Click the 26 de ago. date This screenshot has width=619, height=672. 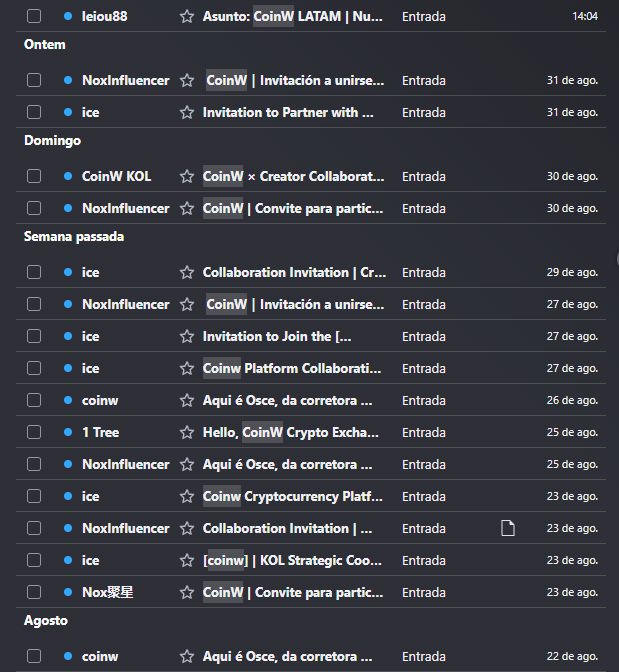[x=572, y=400]
